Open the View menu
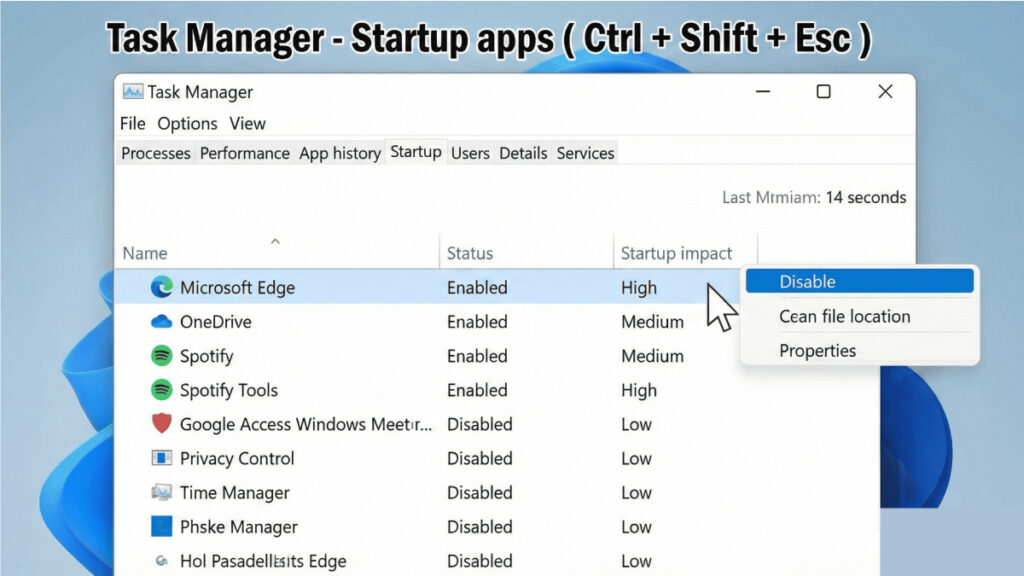Viewport: 1024px width, 576px height. tap(247, 124)
